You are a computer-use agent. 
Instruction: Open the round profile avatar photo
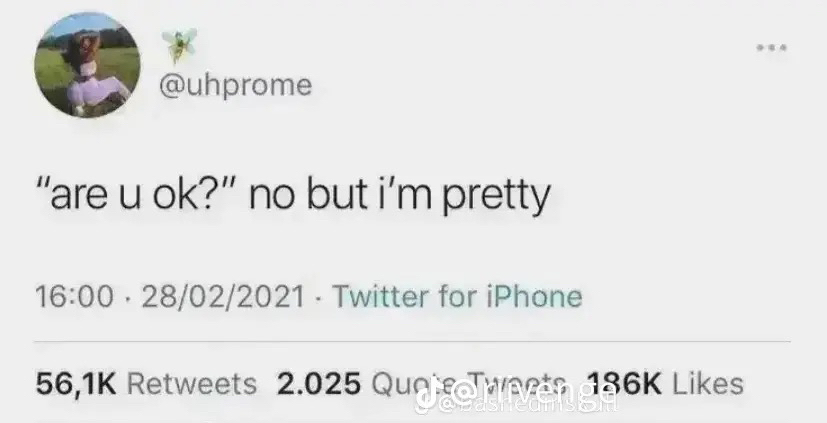click(88, 65)
